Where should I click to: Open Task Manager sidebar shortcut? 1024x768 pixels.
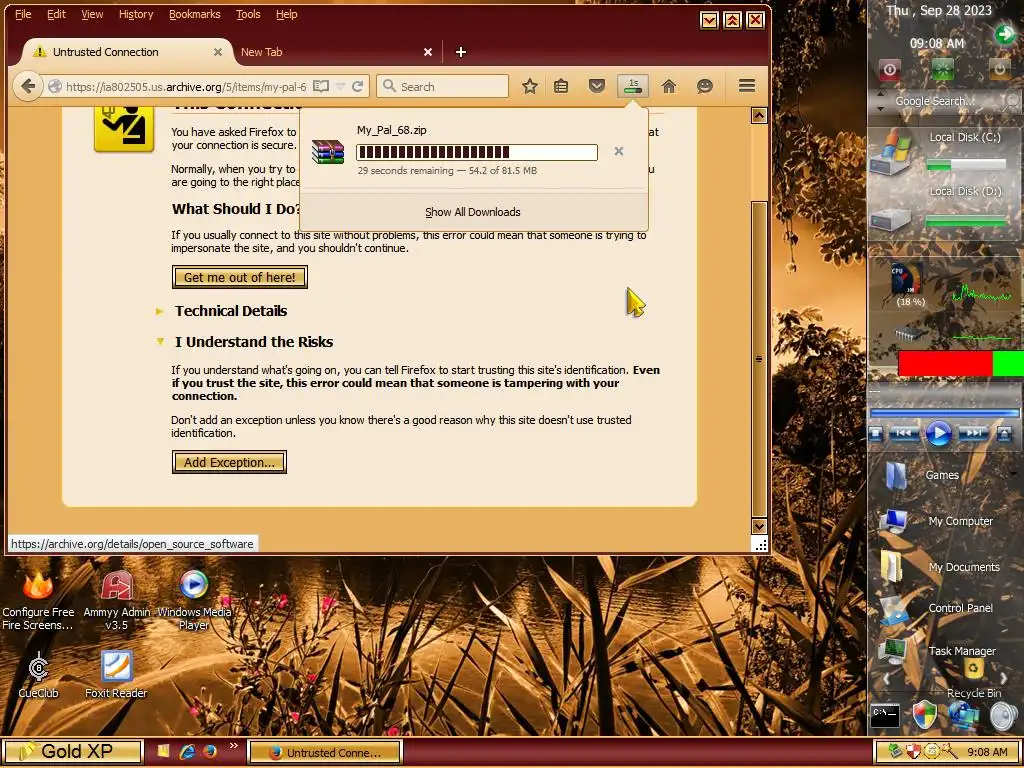pyautogui.click(x=937, y=651)
